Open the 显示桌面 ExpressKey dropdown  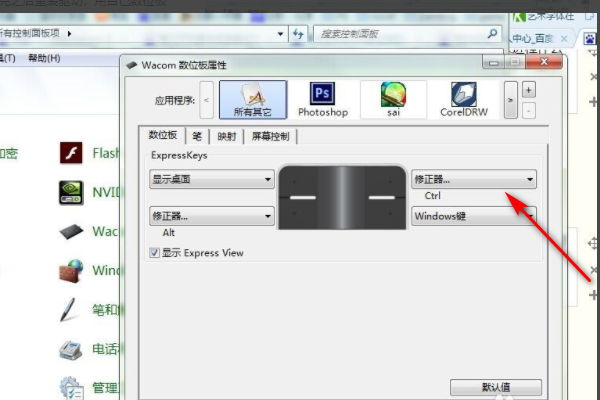[212, 179]
